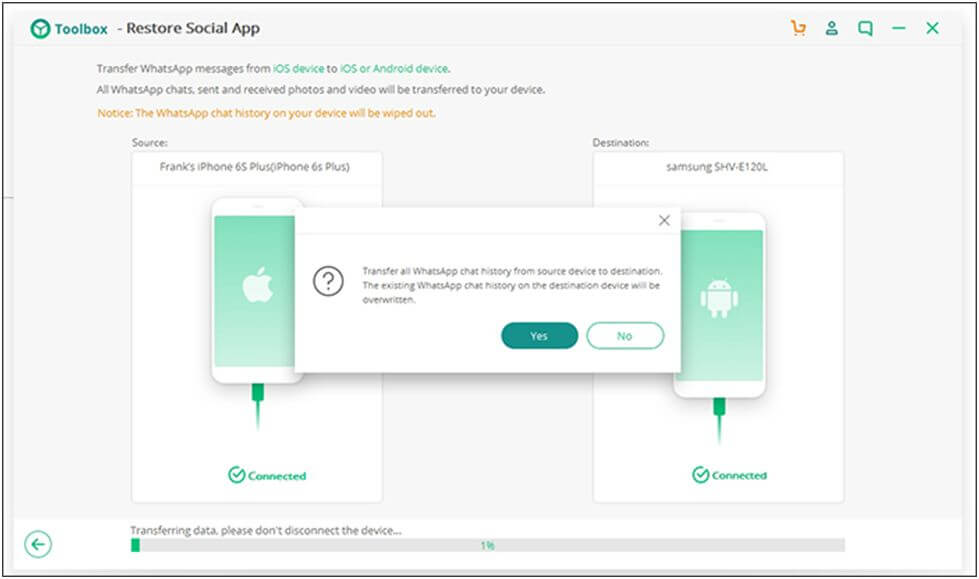The image size is (979, 579).
Task: Select the samsung SHV-E120L destination header
Action: [717, 167]
